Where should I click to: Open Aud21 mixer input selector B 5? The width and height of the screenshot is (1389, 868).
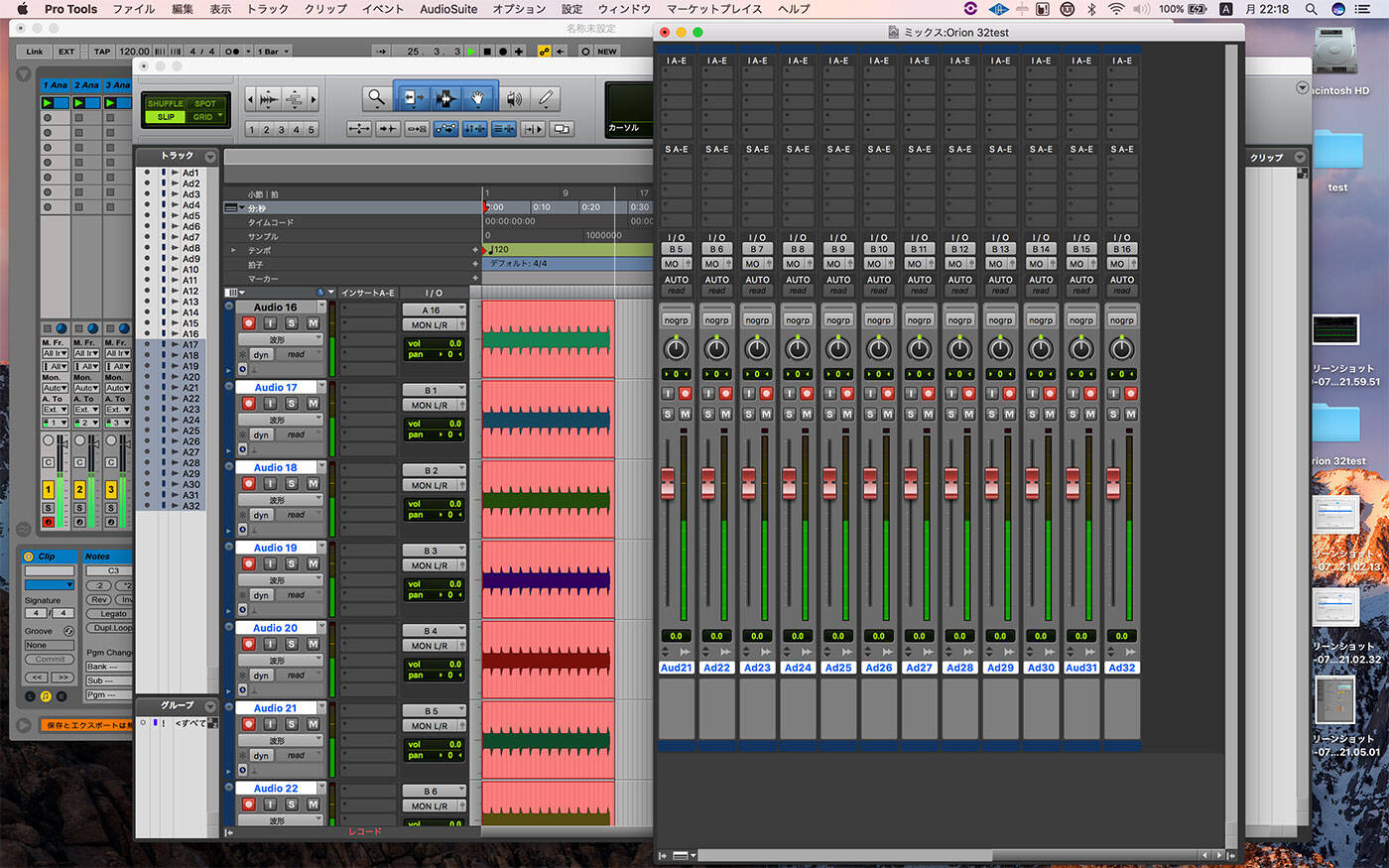[676, 249]
